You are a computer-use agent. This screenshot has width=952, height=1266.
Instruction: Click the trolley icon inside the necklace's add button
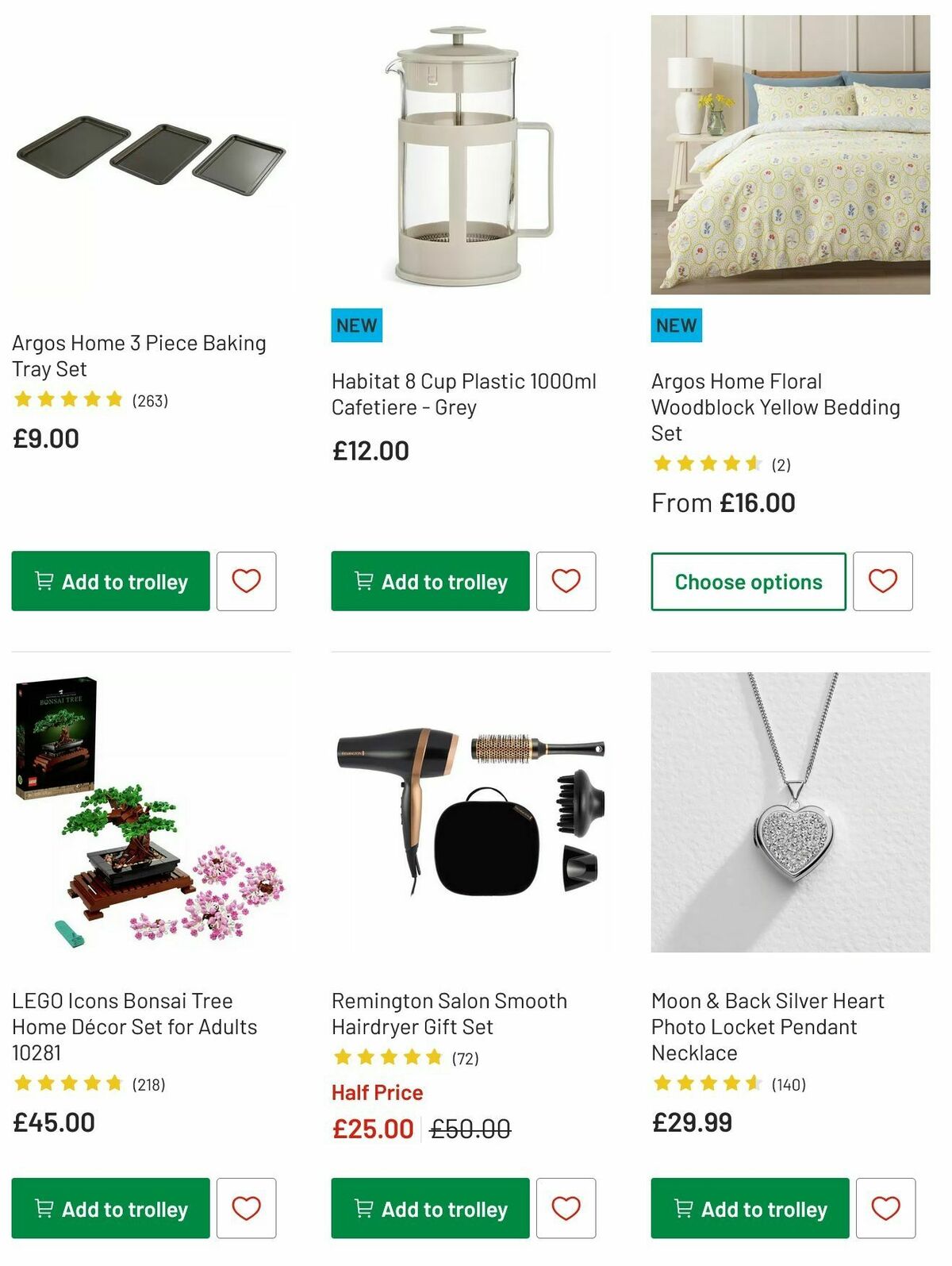681,1209
